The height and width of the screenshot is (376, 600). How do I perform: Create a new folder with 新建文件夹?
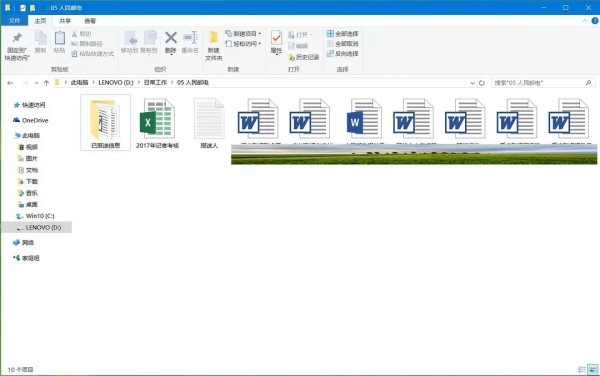click(x=214, y=46)
